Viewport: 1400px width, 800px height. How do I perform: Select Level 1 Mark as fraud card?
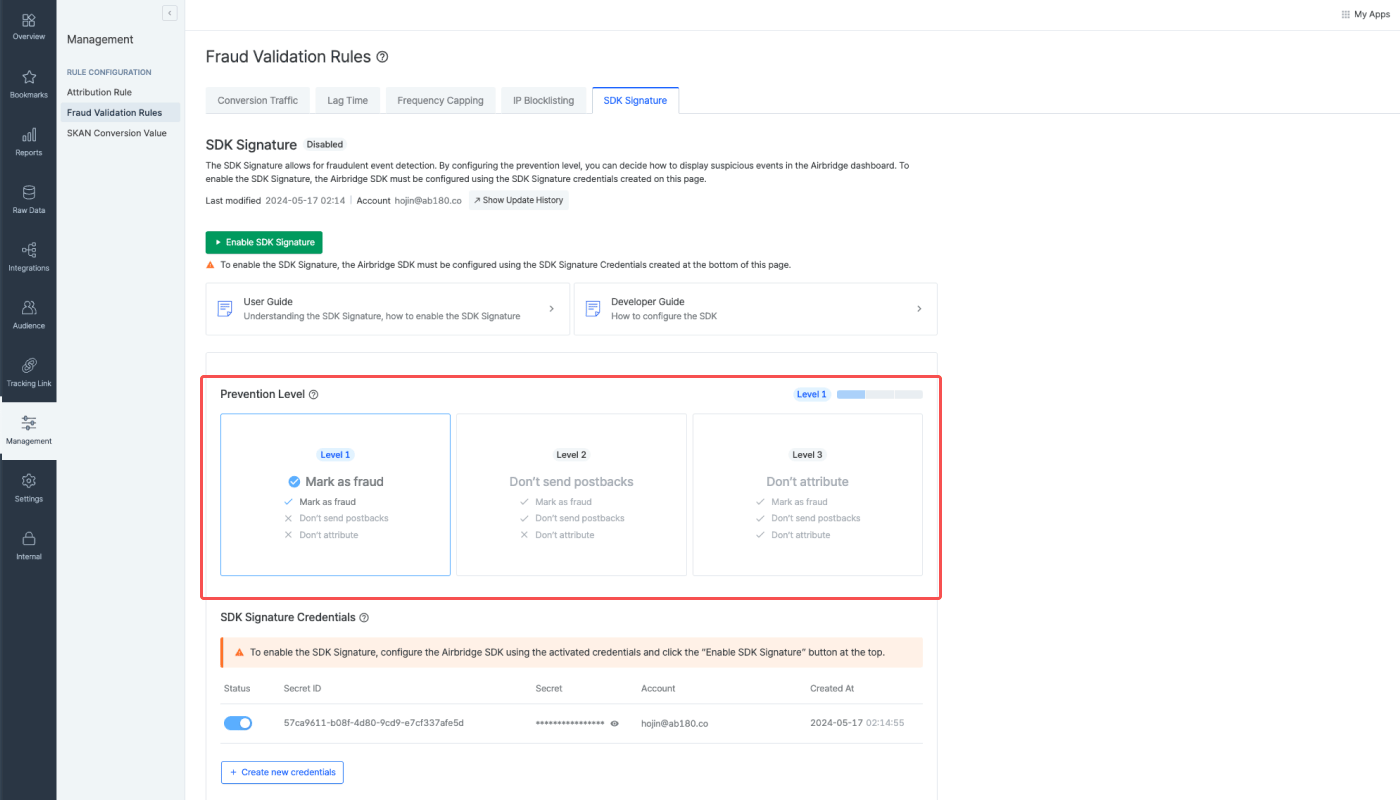335,495
